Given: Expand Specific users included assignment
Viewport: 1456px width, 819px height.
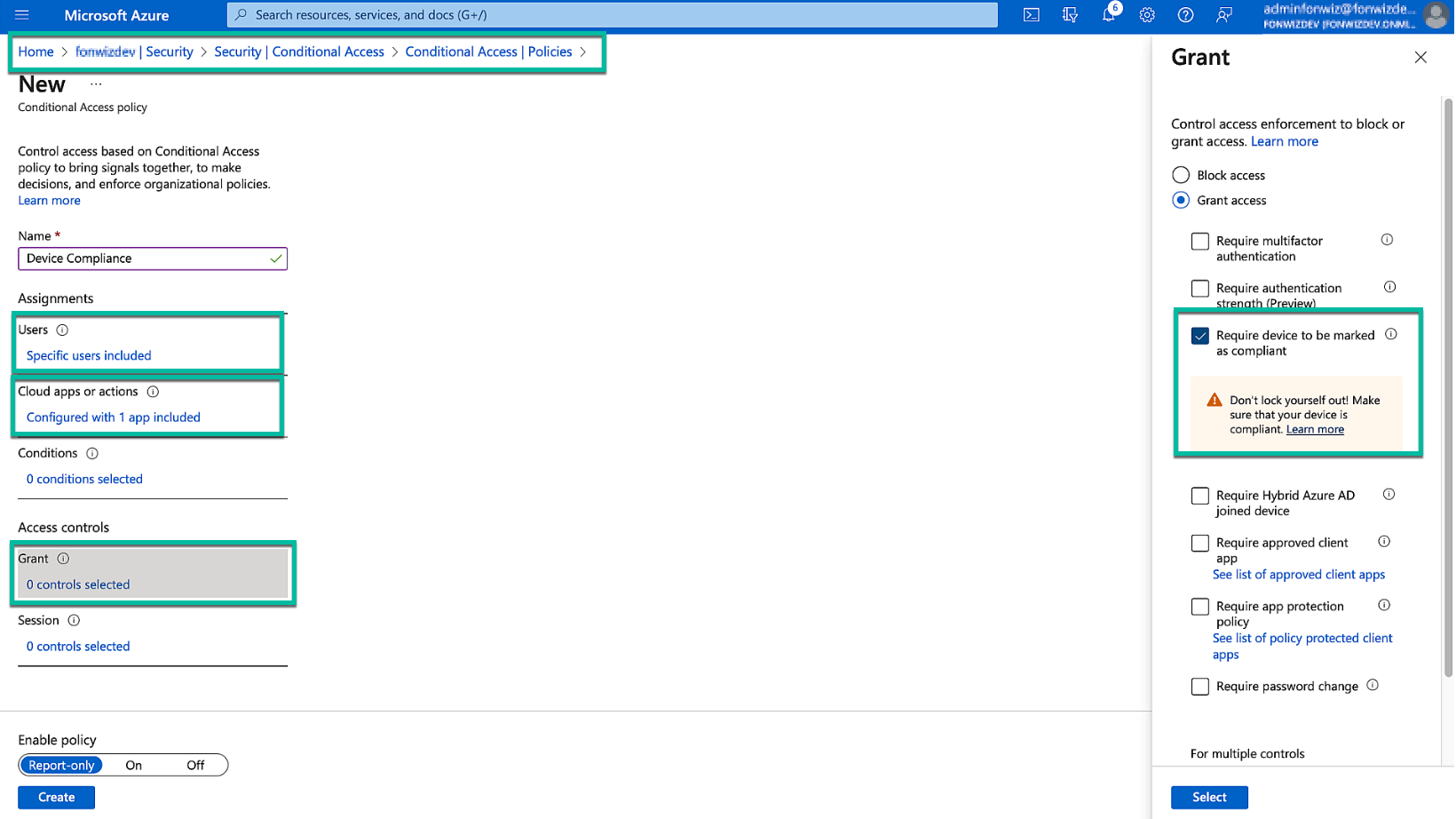Looking at the screenshot, I should point(89,355).
